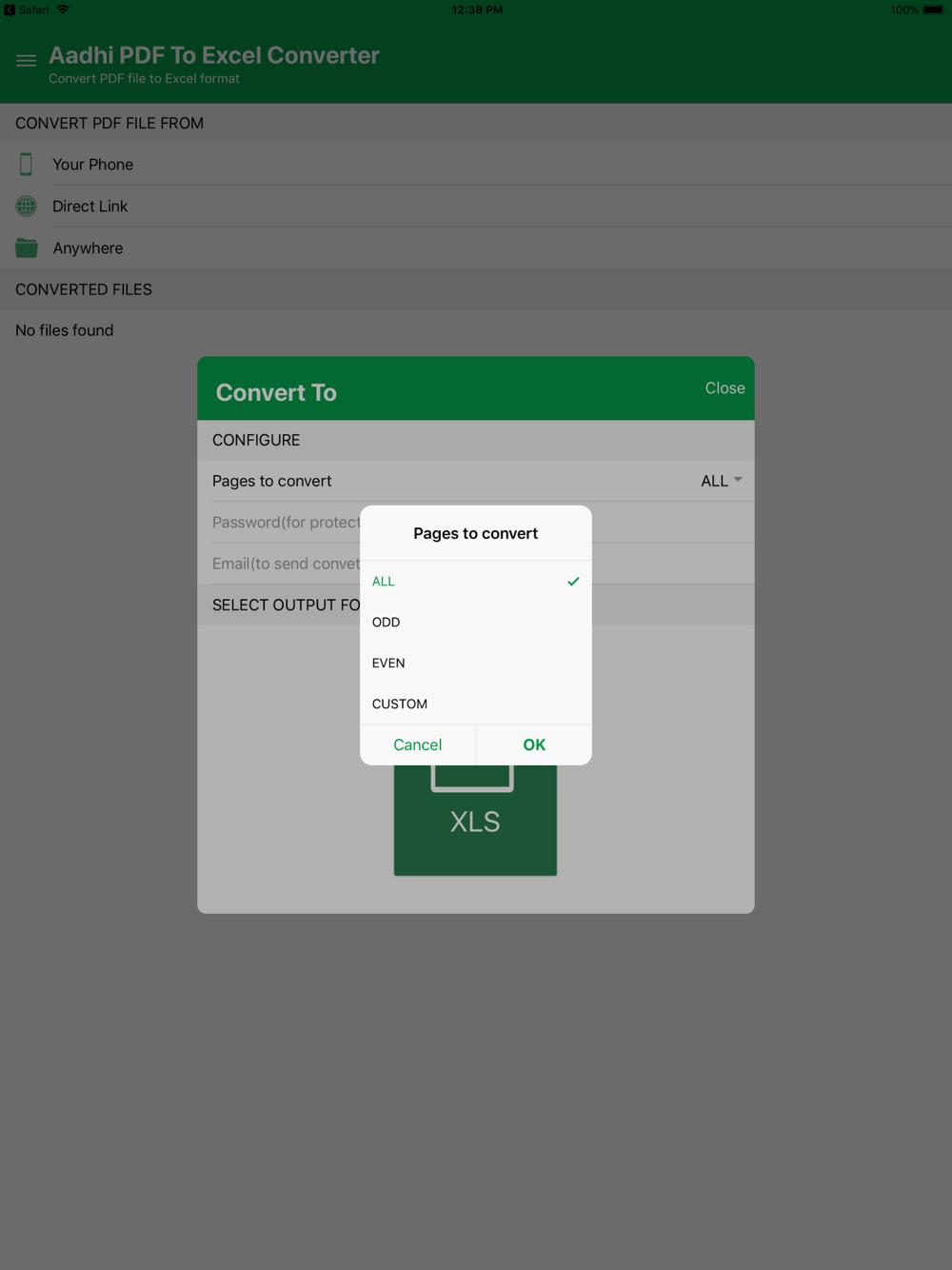Tap the 'Convert To' panel title
This screenshot has width=952, height=1270.
276,392
